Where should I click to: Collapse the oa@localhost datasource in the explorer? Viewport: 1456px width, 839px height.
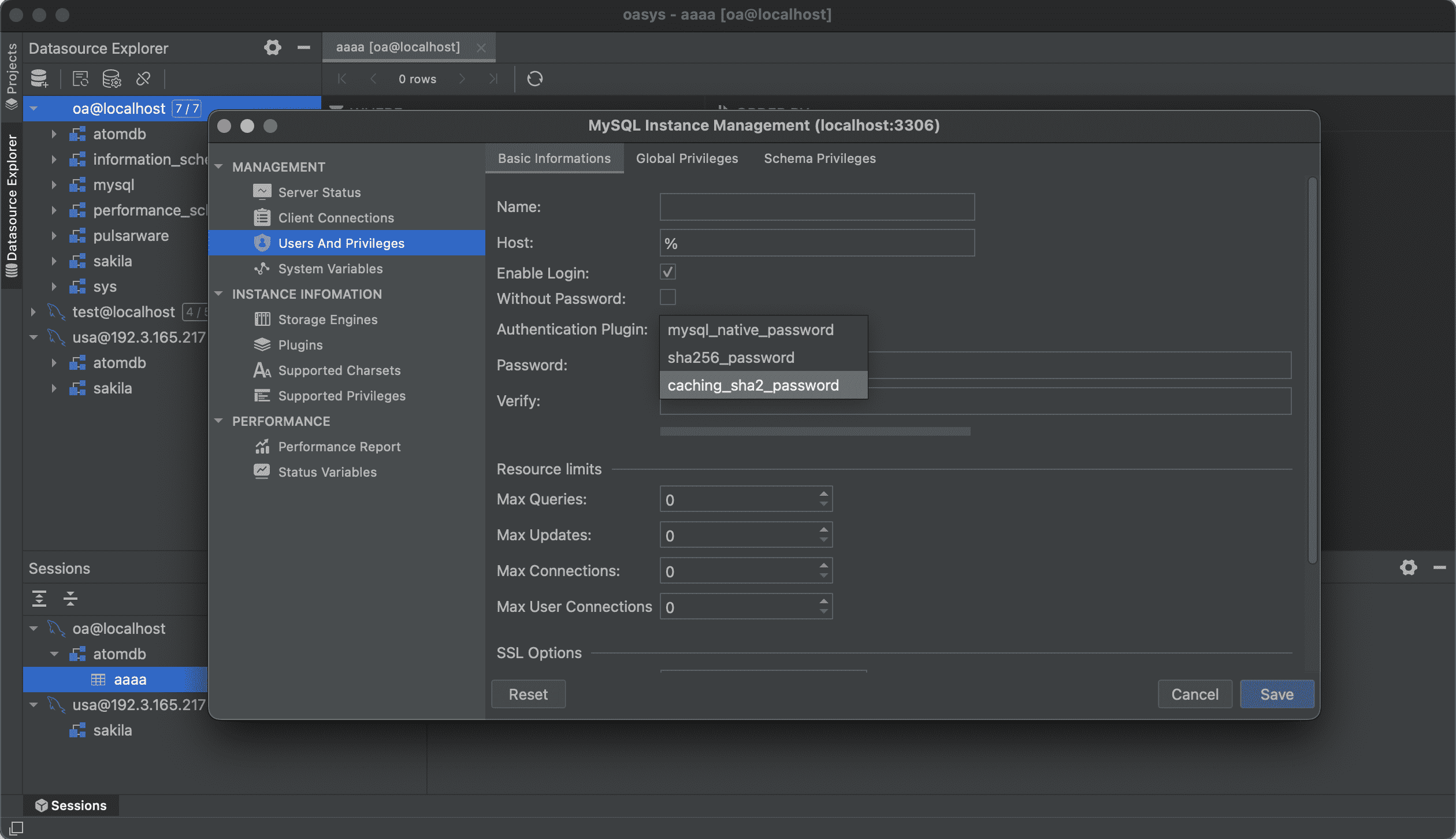point(34,109)
